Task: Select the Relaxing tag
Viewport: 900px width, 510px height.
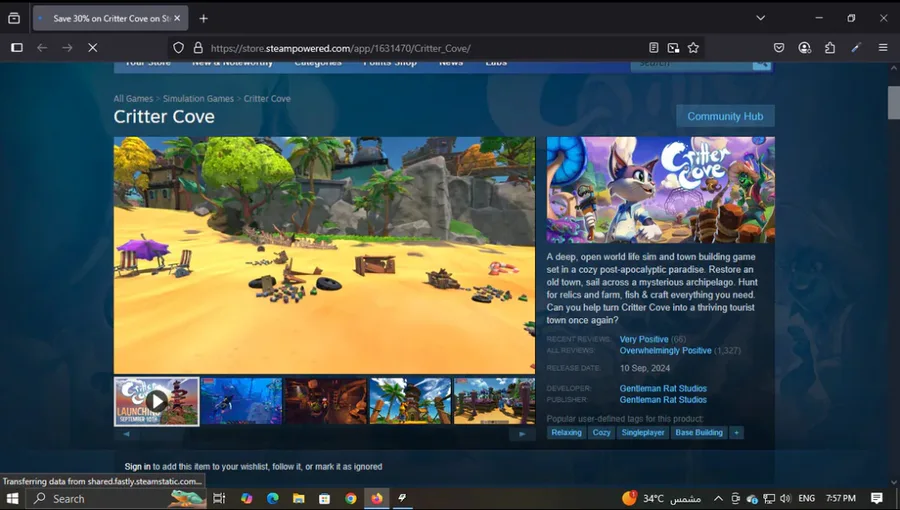Action: click(567, 433)
